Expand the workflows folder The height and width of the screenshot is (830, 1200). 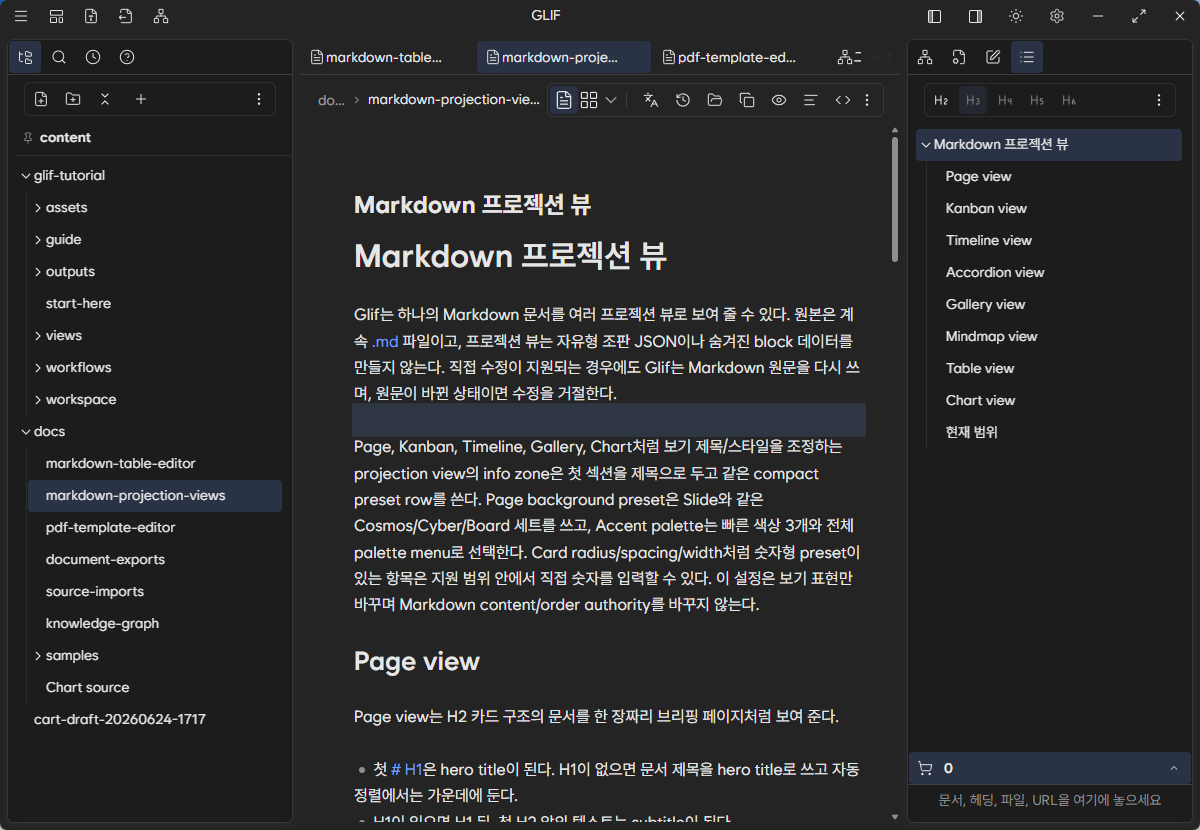[x=38, y=367]
